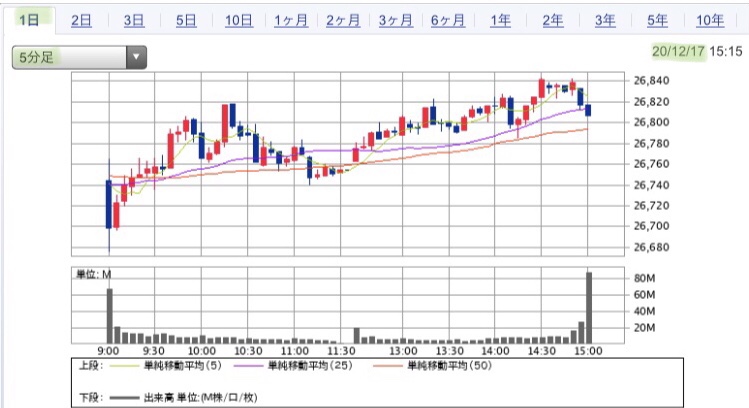Click the last blue candlestick at 15:00
The image size is (749, 408).
(x=588, y=110)
